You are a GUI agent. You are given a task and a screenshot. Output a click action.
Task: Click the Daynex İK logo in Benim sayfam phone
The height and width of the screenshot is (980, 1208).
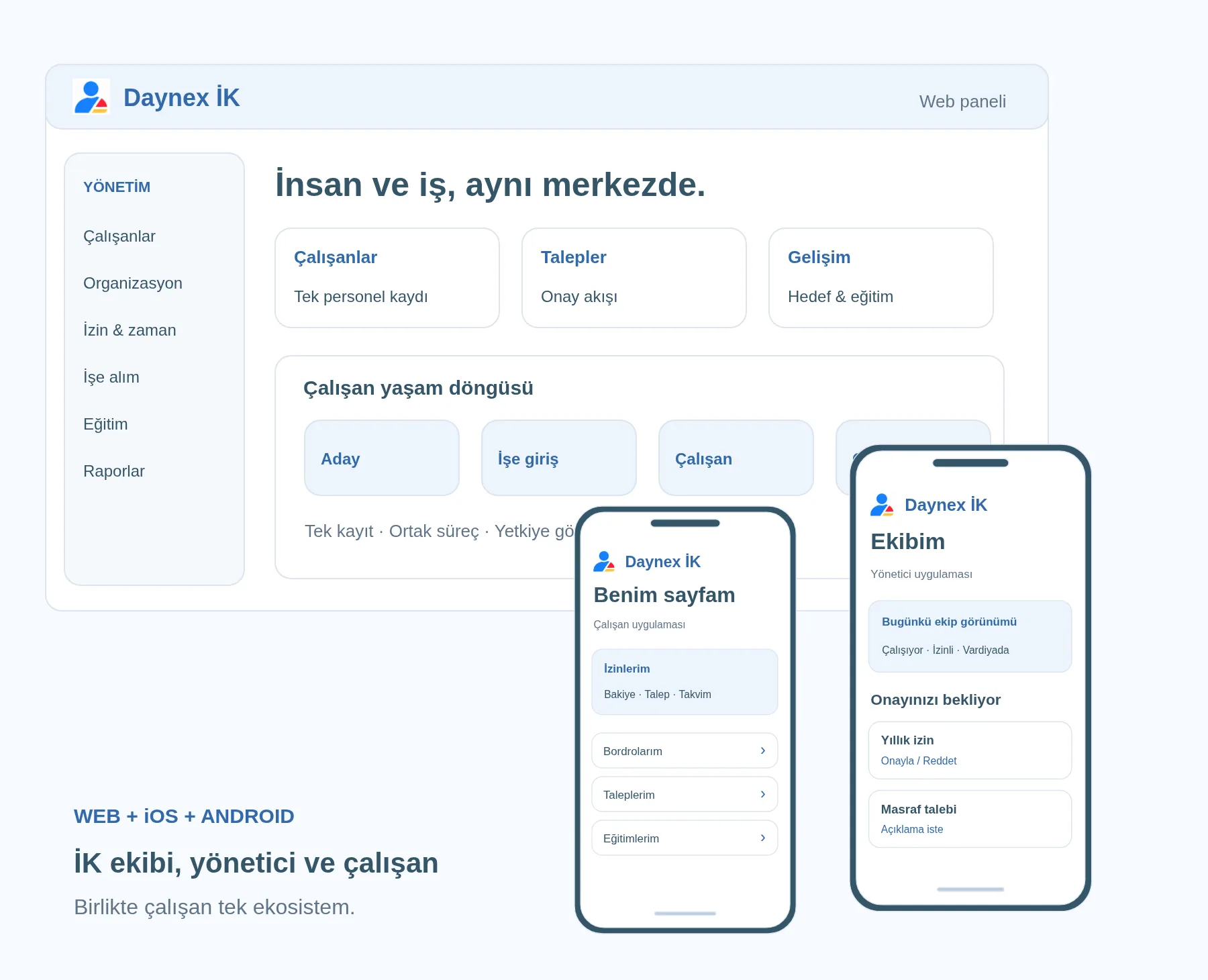pyautogui.click(x=604, y=562)
